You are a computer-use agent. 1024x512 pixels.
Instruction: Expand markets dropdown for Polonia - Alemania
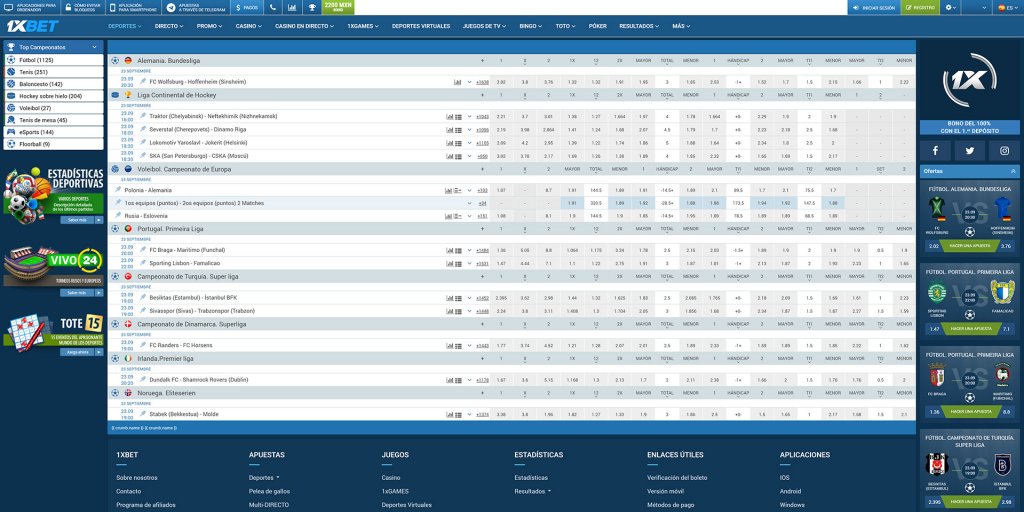tap(469, 190)
